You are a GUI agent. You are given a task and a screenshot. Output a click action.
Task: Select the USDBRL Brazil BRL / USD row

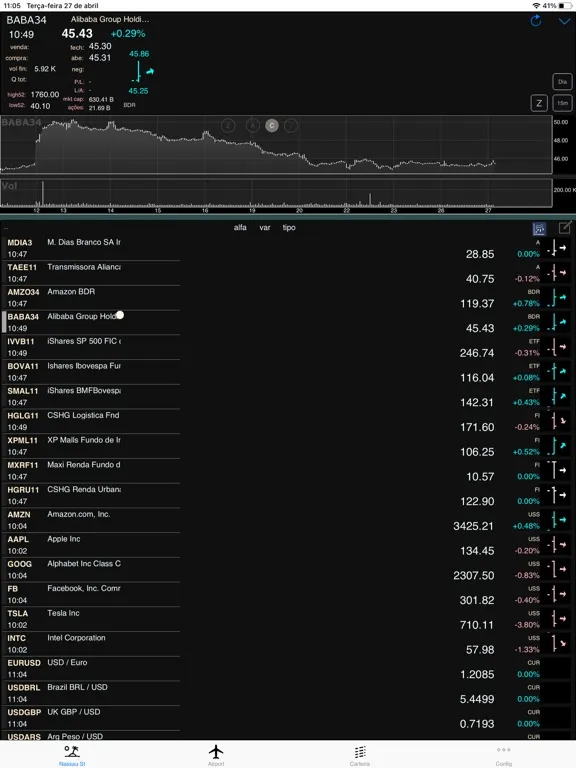288,694
